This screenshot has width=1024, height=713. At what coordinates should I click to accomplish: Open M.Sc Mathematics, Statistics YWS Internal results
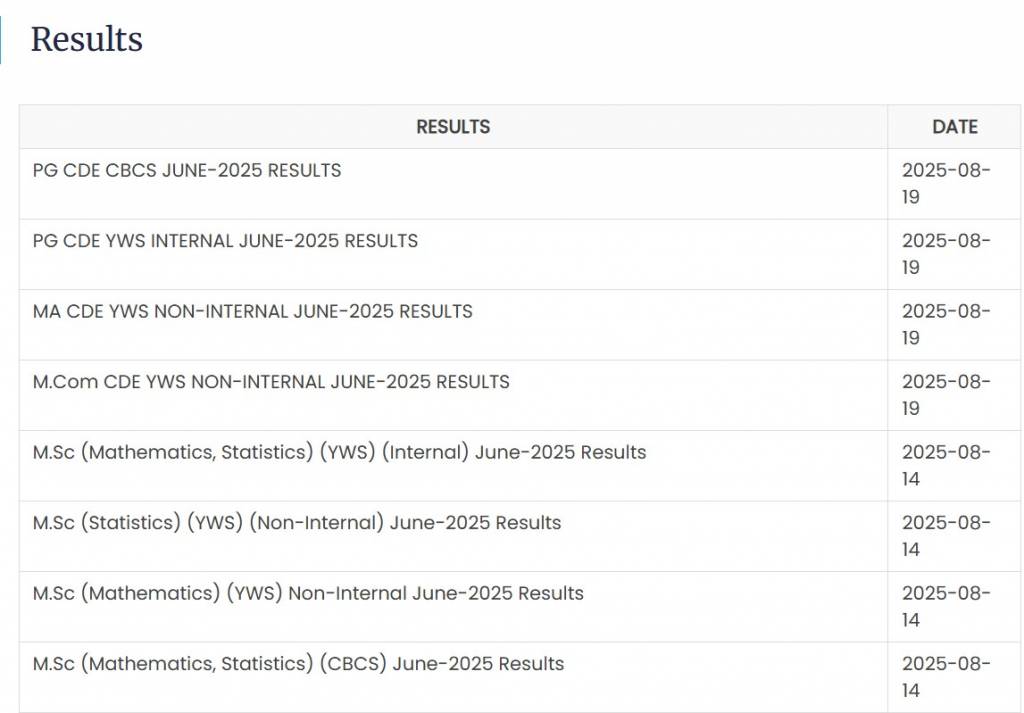click(x=339, y=453)
